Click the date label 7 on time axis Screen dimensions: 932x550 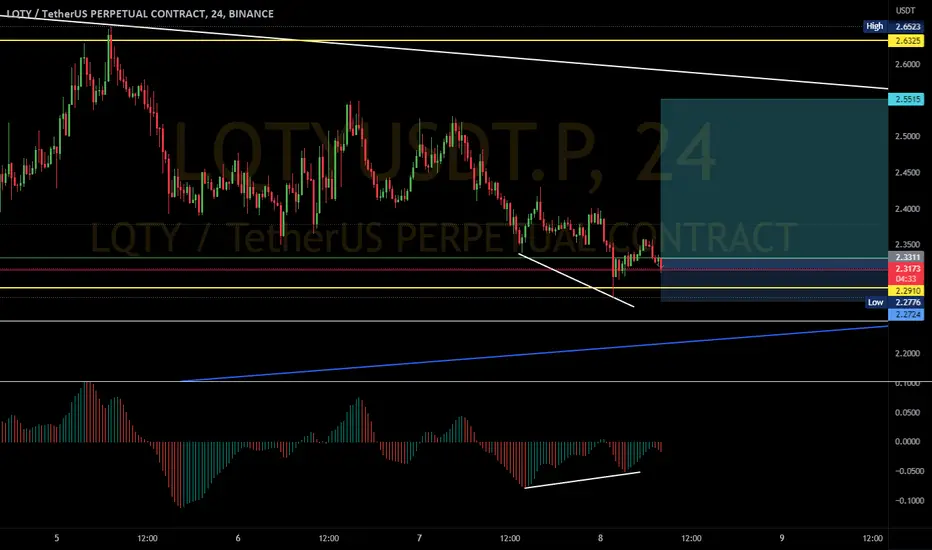pos(419,538)
